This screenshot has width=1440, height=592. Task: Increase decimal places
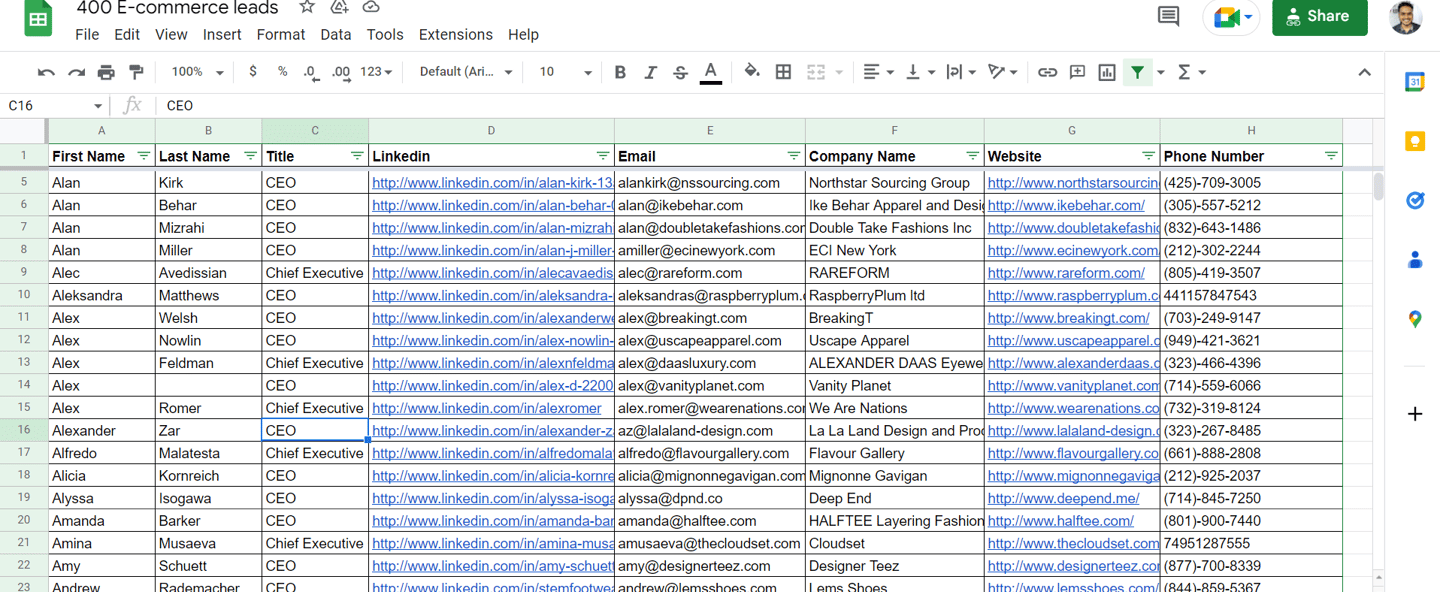point(341,72)
